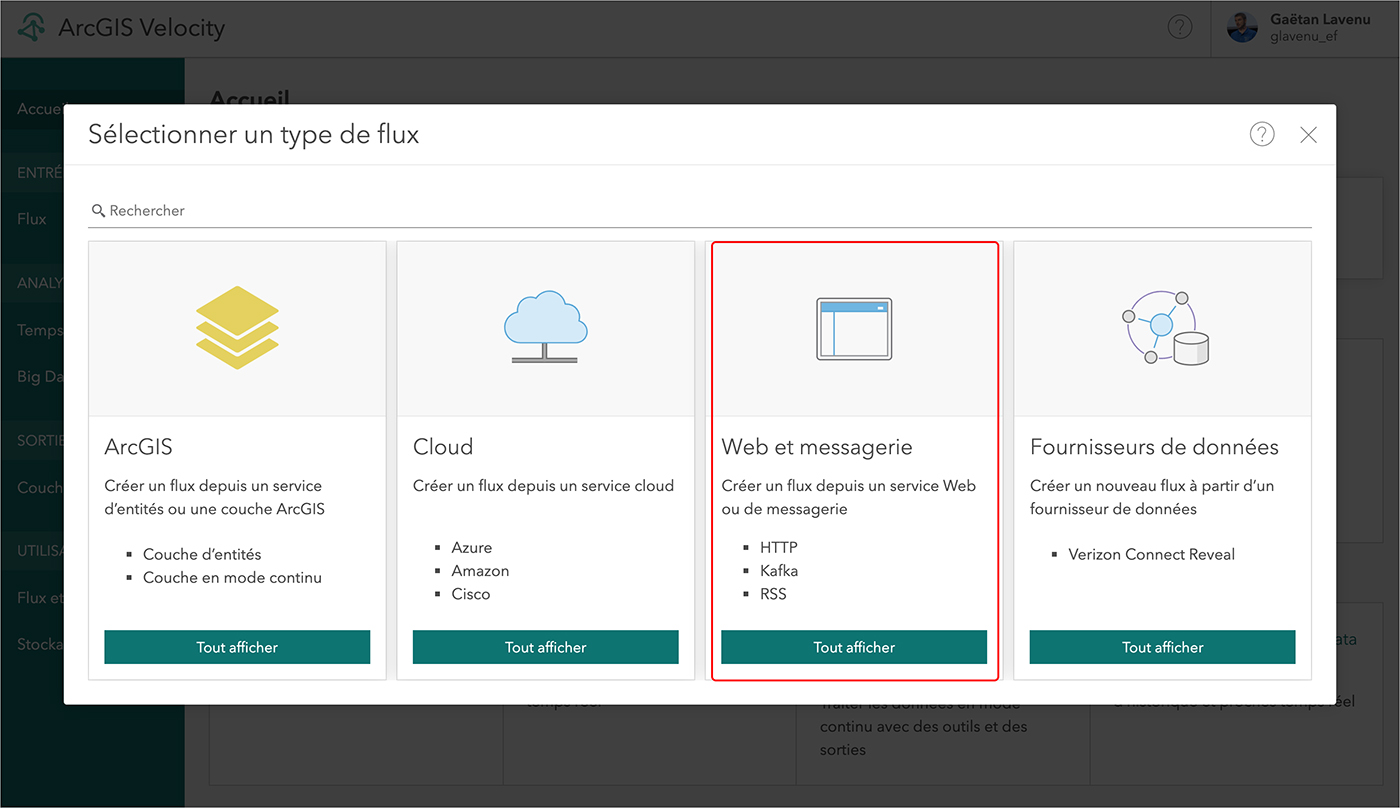Click the Cloud service icon
This screenshot has width=1400, height=808.
click(545, 326)
